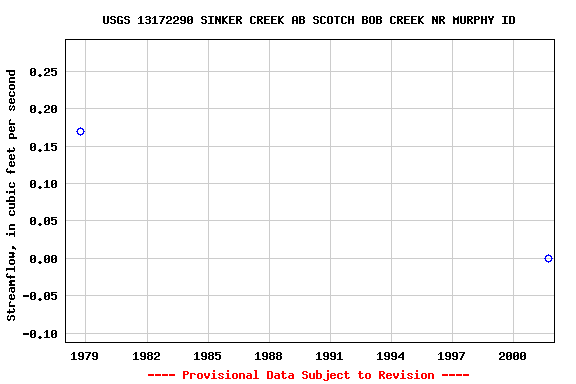Click the x-axis label 1988
576x384 pixels.
tap(269, 356)
